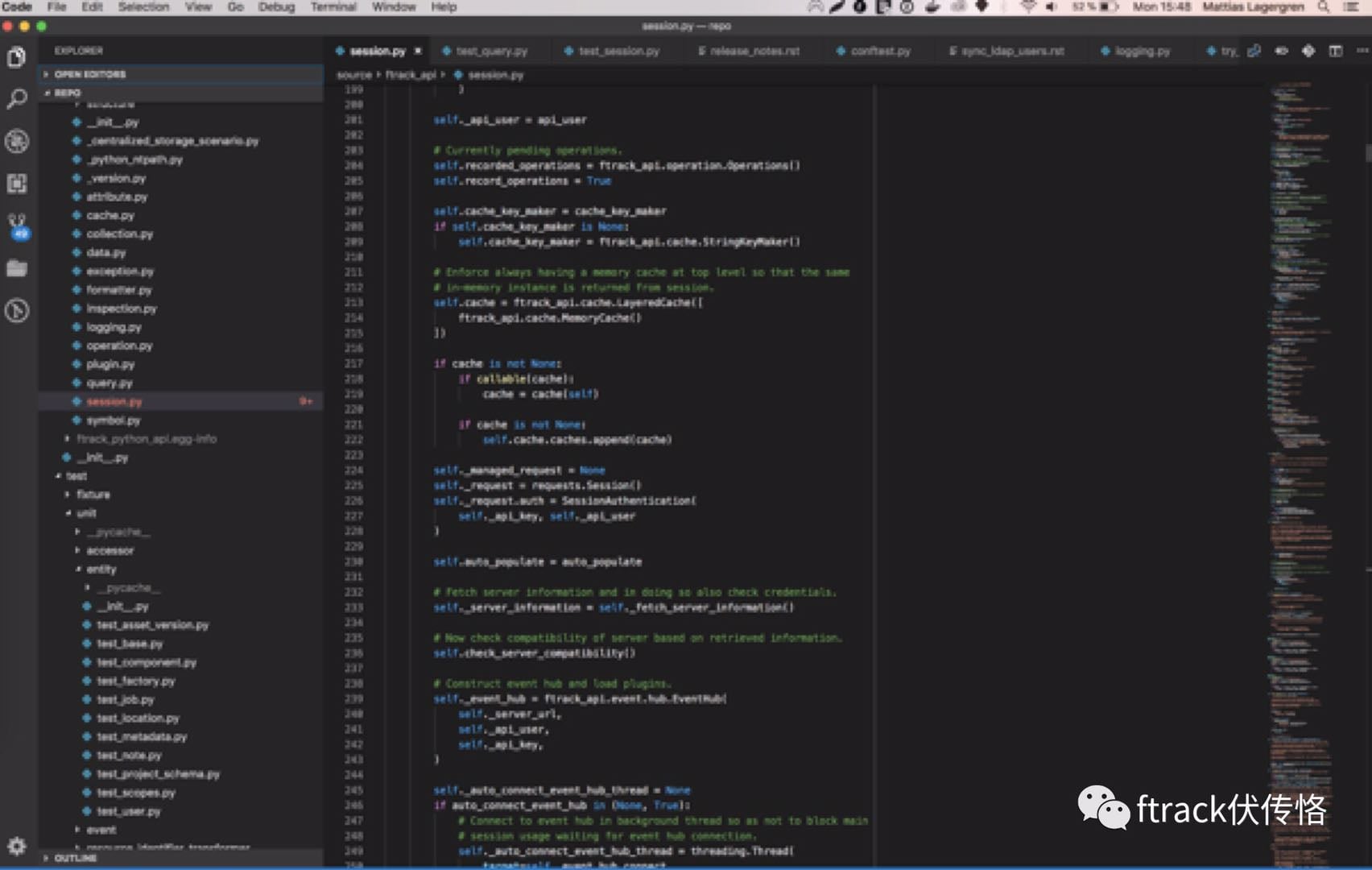
Task: Expand the OUTLINE section
Action: pos(75,858)
